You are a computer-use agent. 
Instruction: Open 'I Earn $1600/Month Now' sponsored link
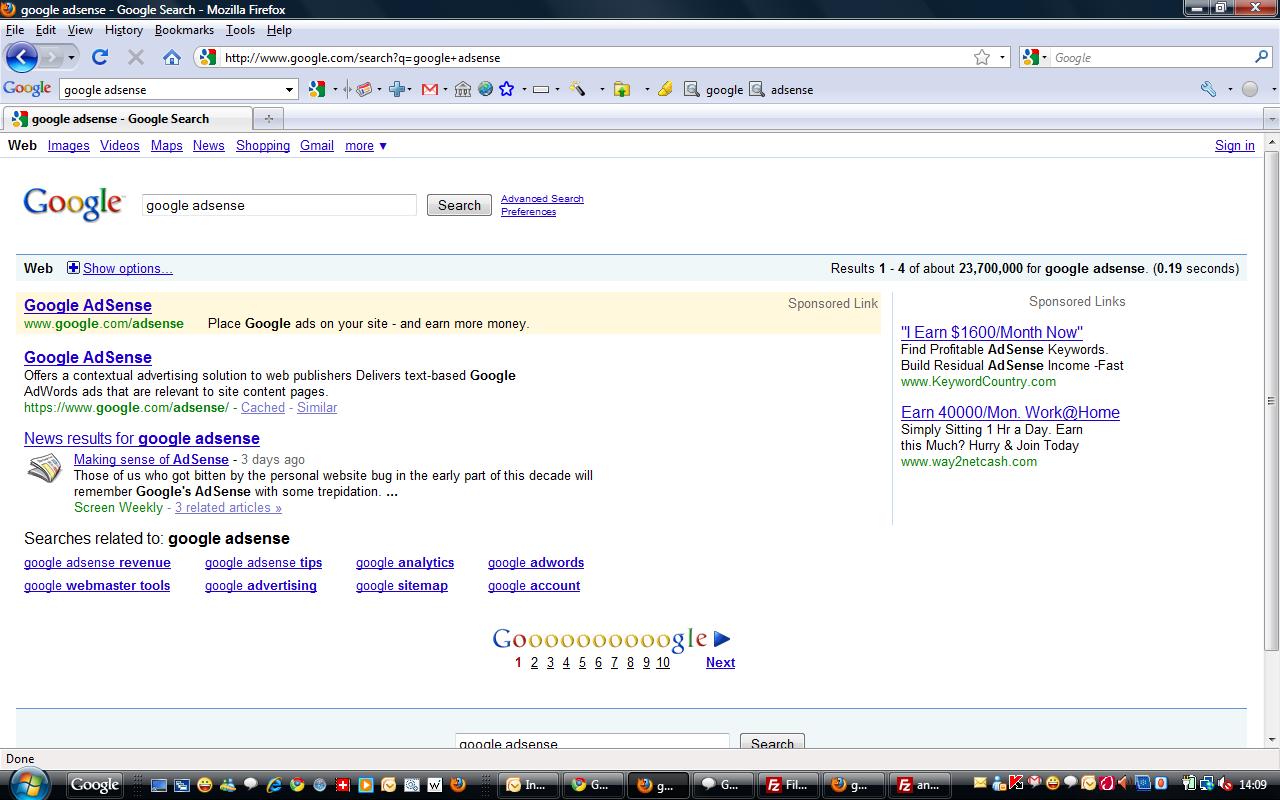992,332
